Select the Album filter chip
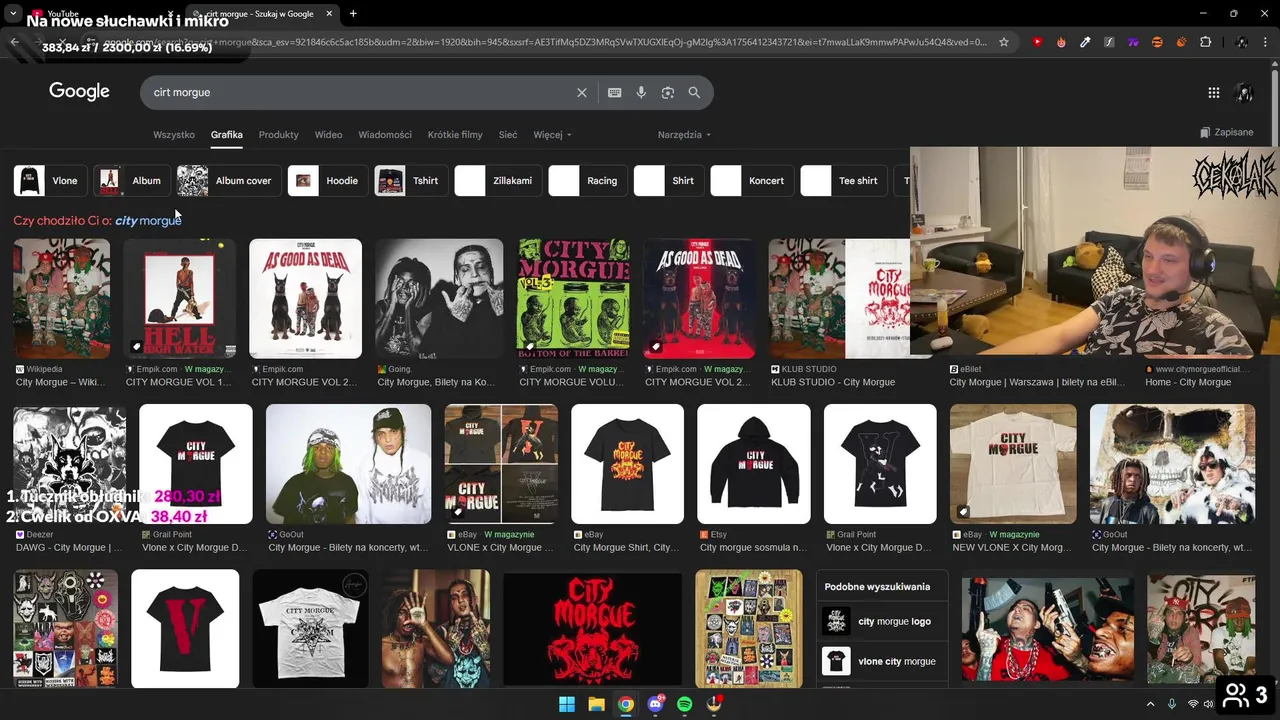Viewport: 1280px width, 720px height. [x=132, y=181]
